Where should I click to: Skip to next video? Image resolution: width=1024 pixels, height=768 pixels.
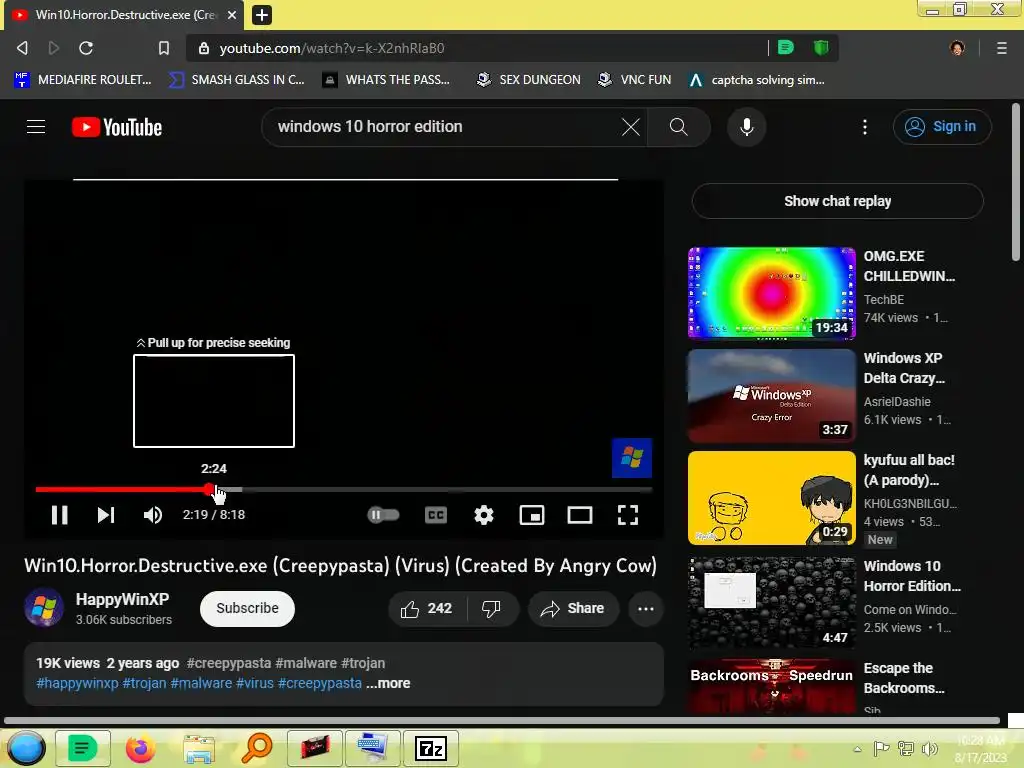coord(106,515)
